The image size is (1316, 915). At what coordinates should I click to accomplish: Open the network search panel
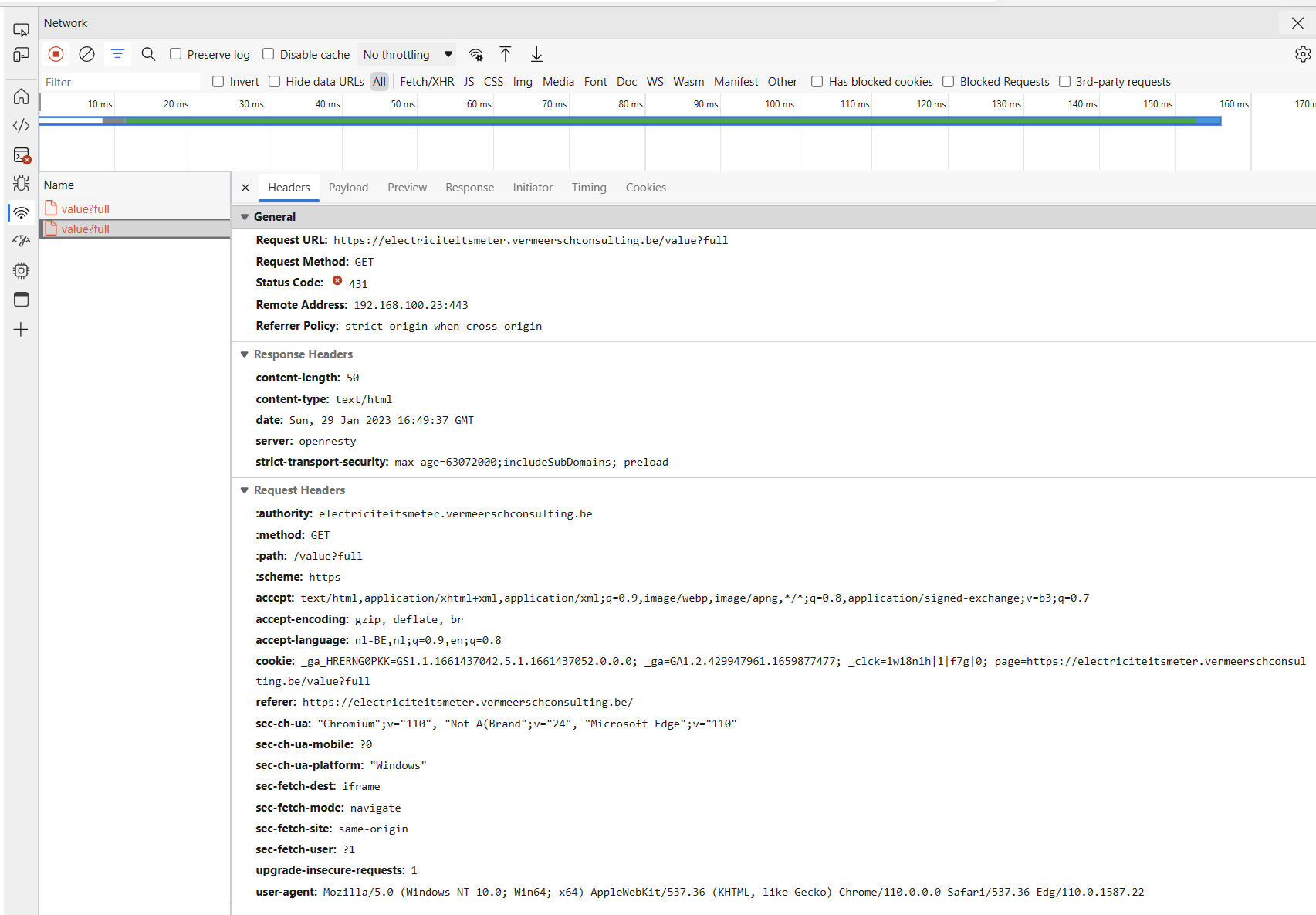pos(148,54)
